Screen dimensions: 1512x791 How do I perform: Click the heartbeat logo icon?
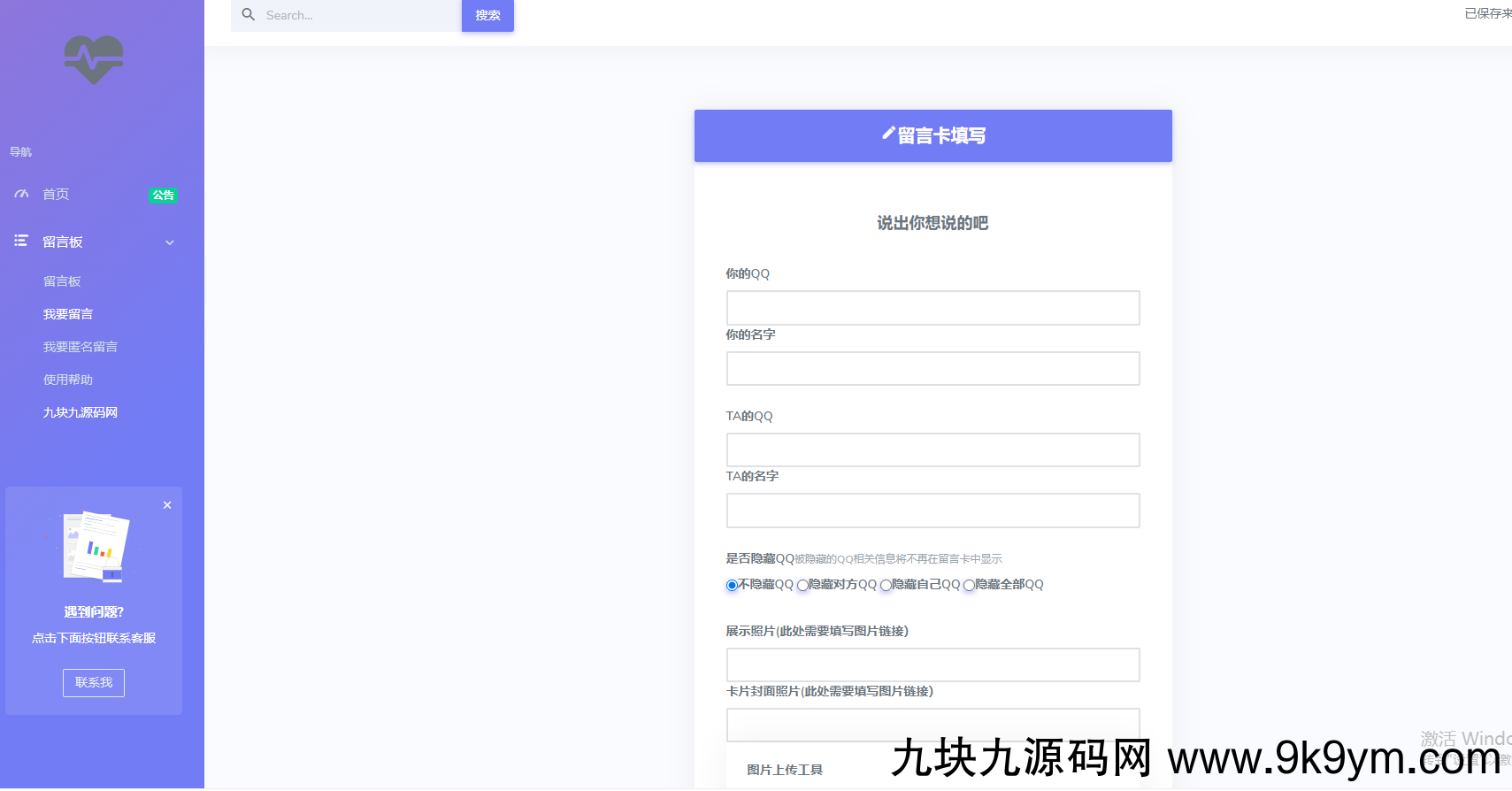tap(94, 59)
